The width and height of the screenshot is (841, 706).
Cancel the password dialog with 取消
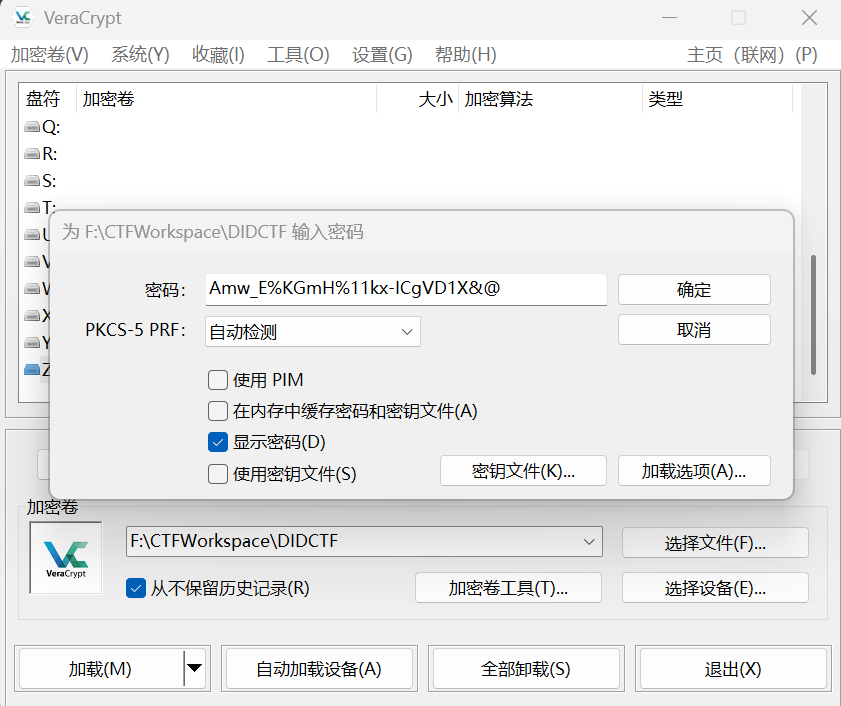click(x=694, y=329)
